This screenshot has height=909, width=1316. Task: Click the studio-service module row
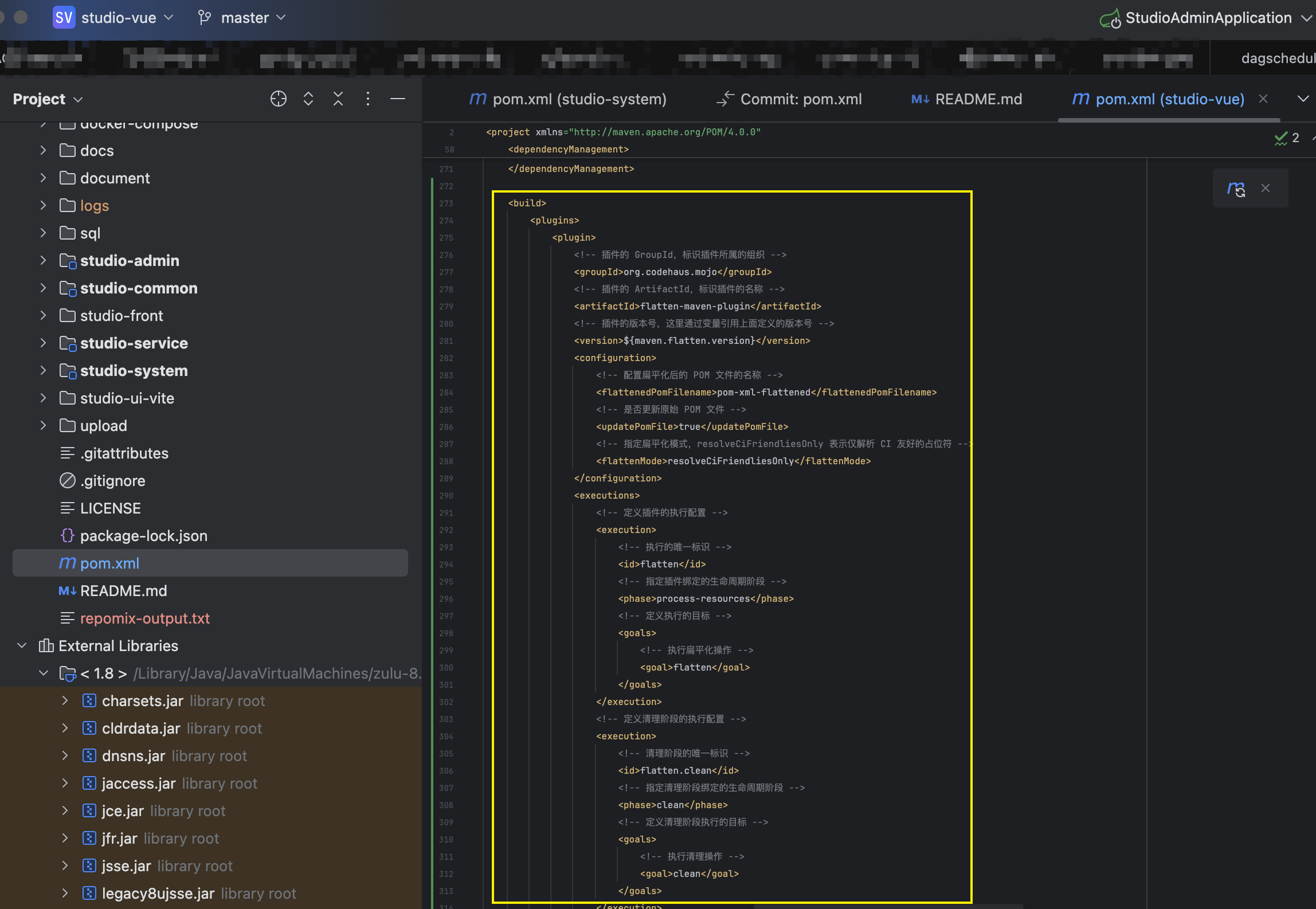point(134,343)
